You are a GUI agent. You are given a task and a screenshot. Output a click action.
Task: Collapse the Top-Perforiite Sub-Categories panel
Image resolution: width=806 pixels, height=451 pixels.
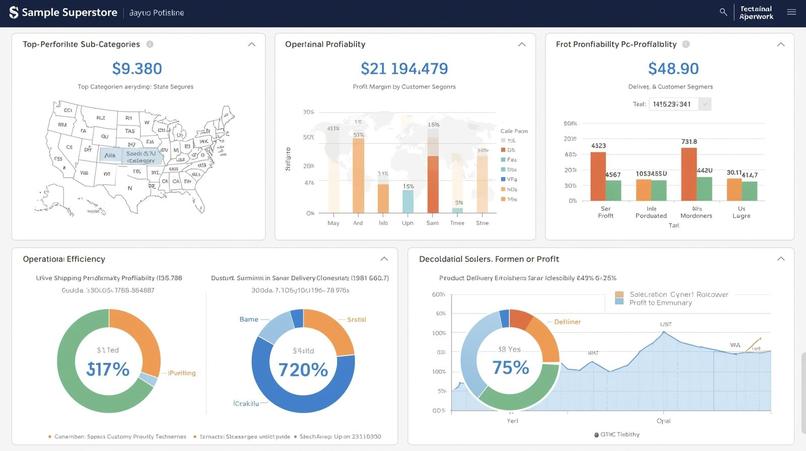[252, 44]
